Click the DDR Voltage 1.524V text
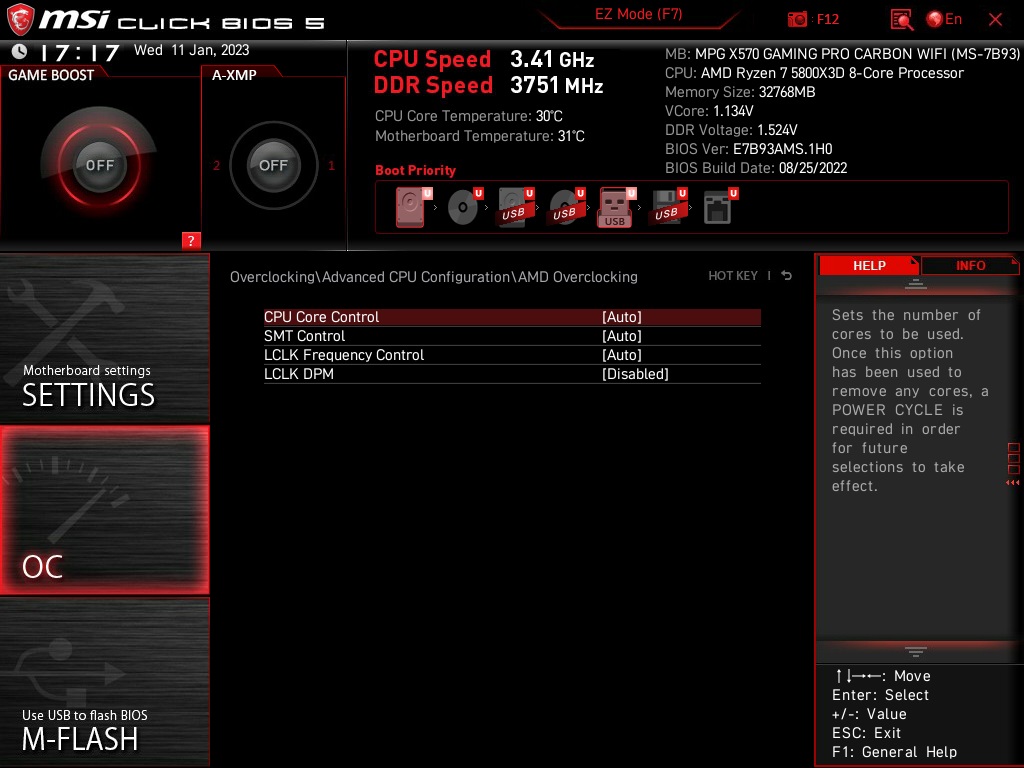 [731, 130]
